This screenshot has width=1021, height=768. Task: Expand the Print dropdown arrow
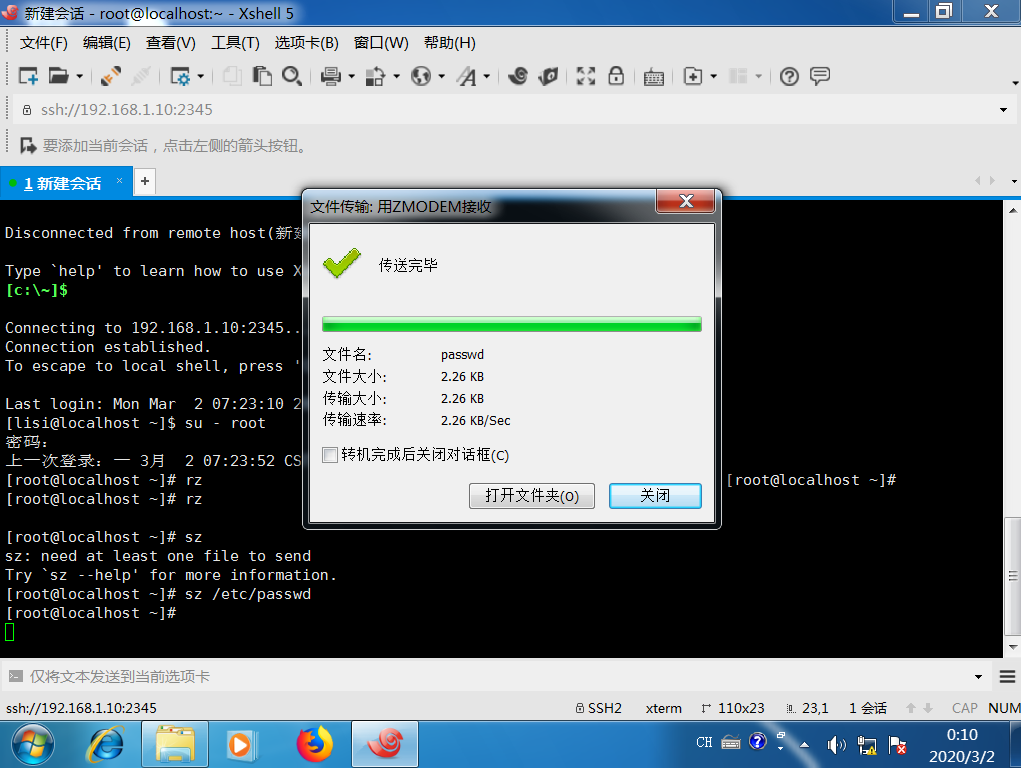point(352,76)
